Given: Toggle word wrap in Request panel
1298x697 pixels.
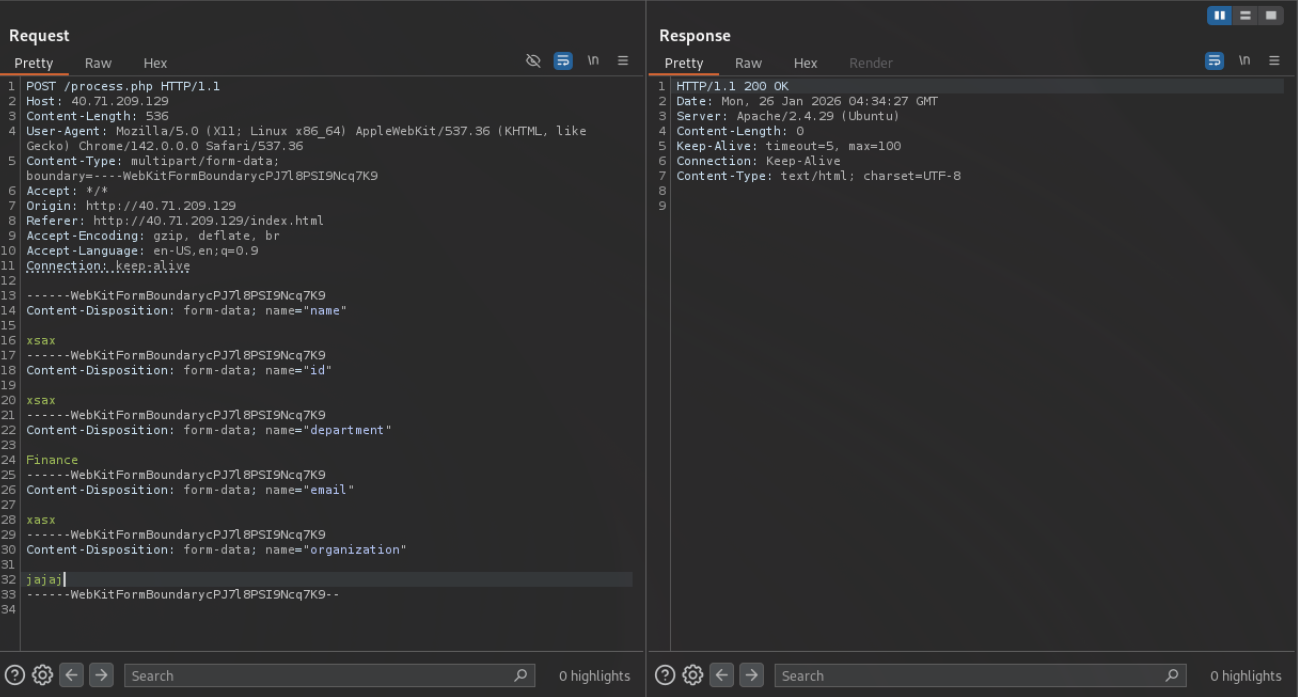Looking at the screenshot, I should (x=563, y=61).
